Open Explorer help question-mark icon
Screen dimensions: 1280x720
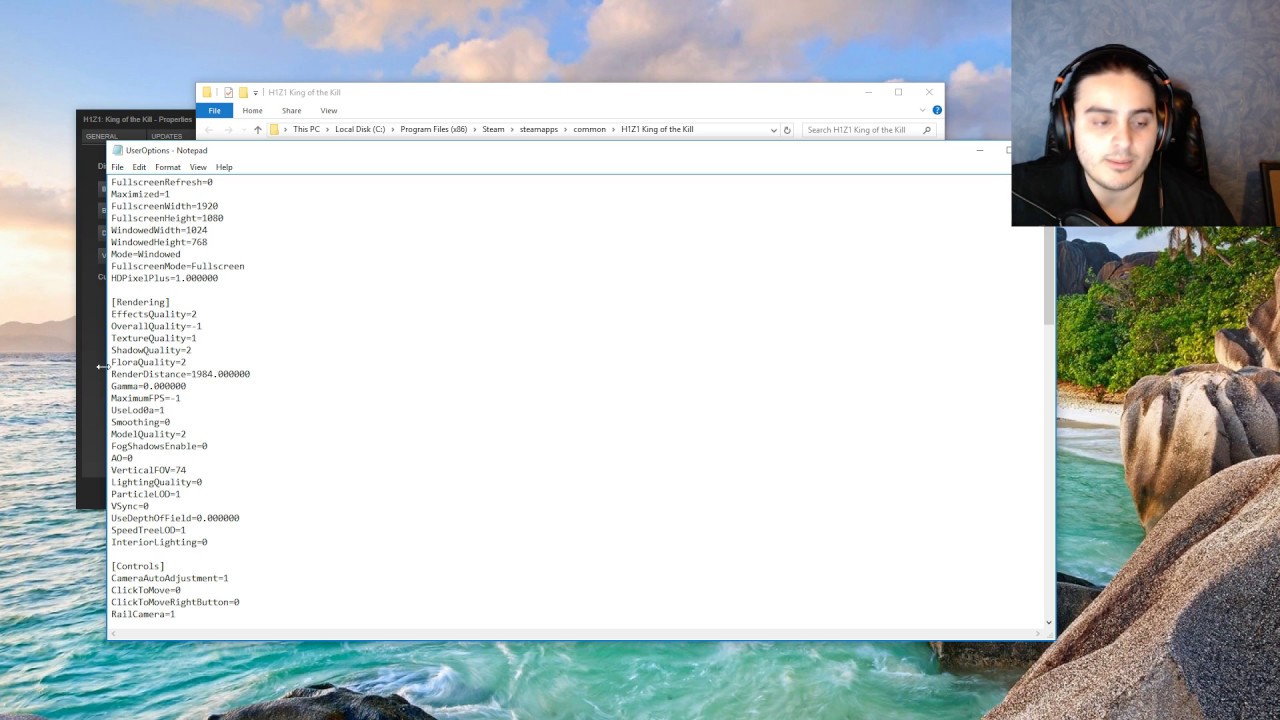click(x=937, y=110)
